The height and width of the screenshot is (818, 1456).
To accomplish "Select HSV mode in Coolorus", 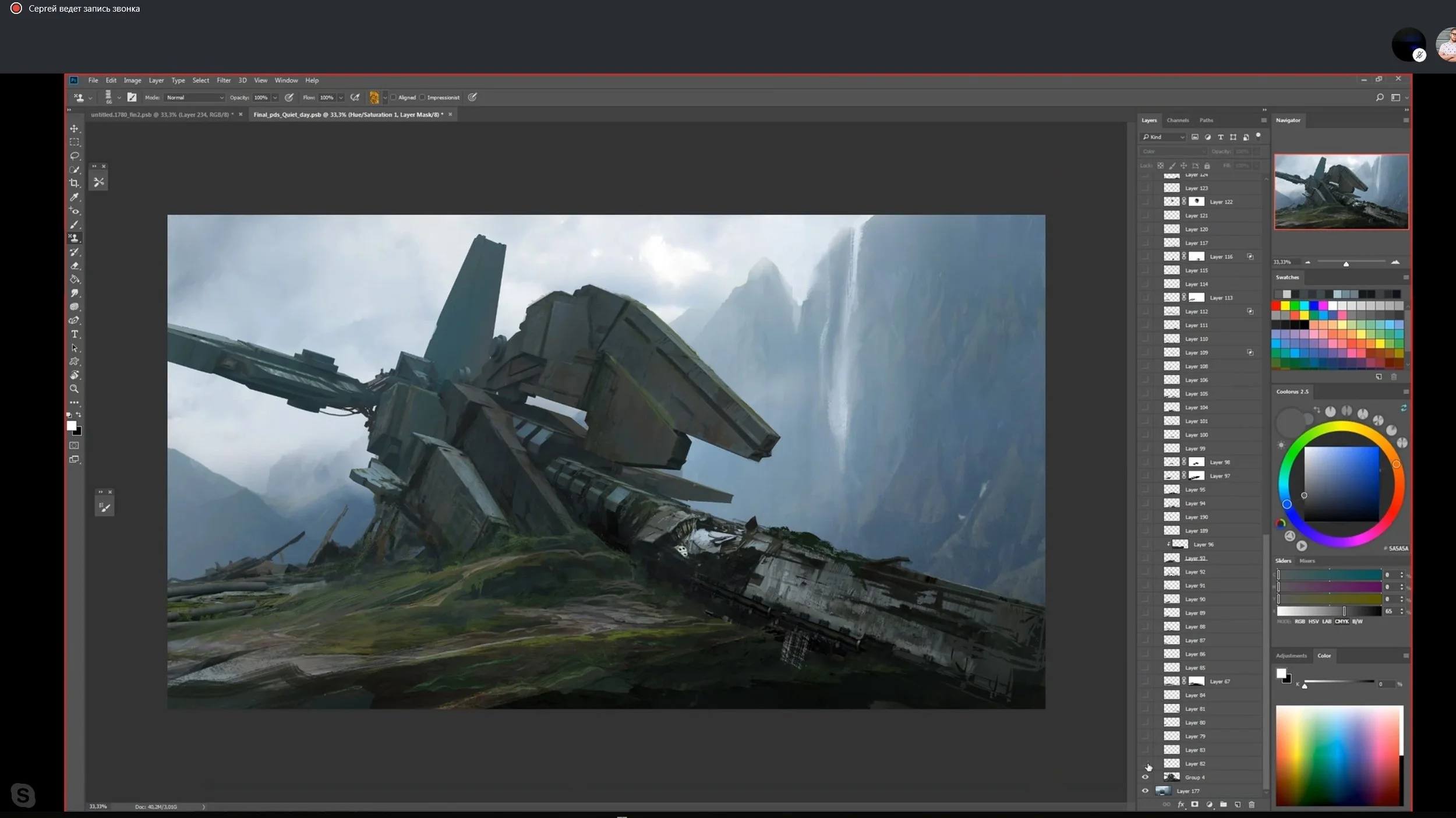I will (x=1313, y=622).
